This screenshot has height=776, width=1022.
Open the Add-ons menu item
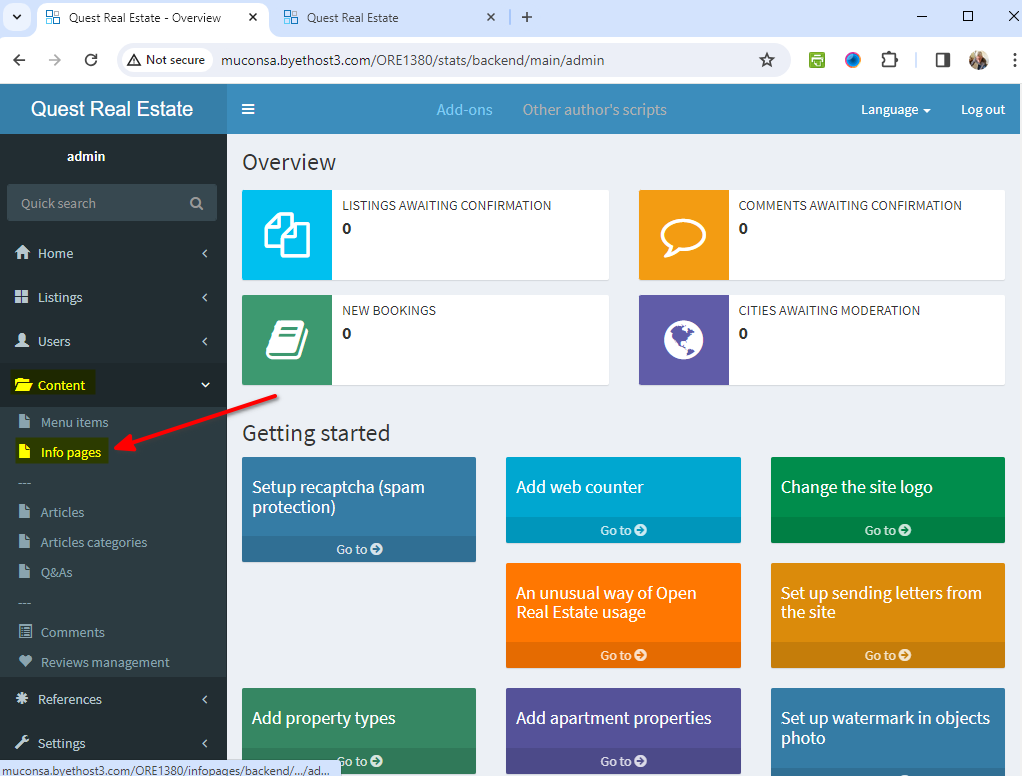click(x=464, y=110)
